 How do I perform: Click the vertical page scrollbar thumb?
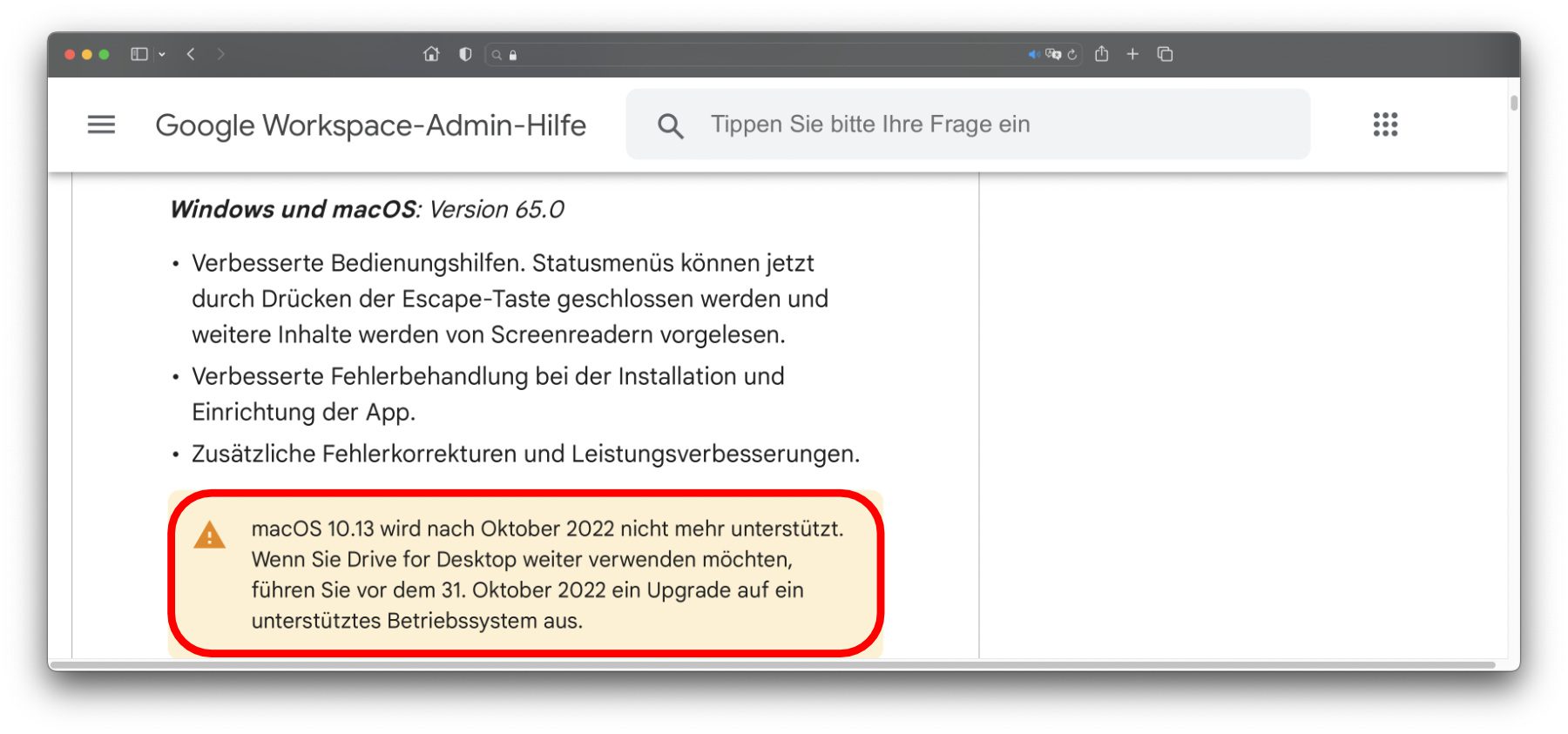coord(1514,103)
